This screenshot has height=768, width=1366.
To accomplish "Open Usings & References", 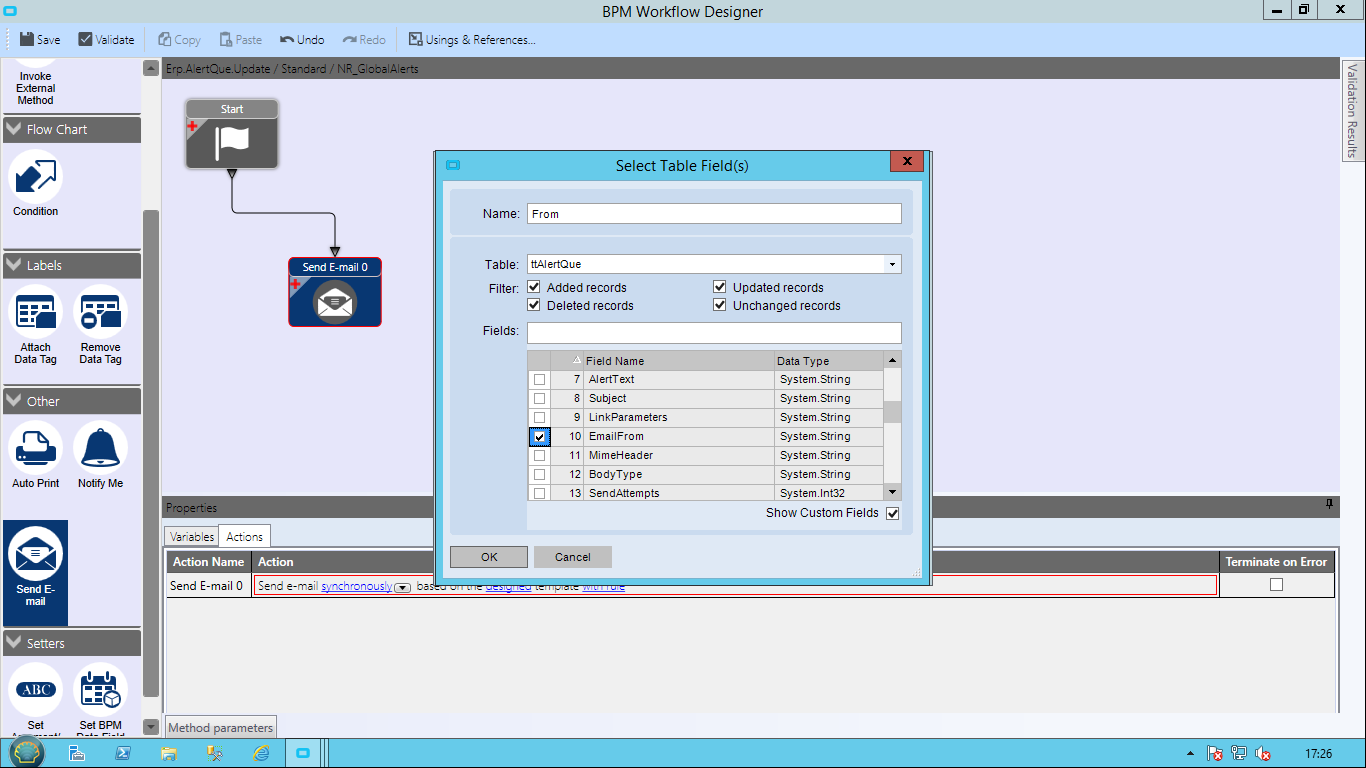I will tap(471, 40).
